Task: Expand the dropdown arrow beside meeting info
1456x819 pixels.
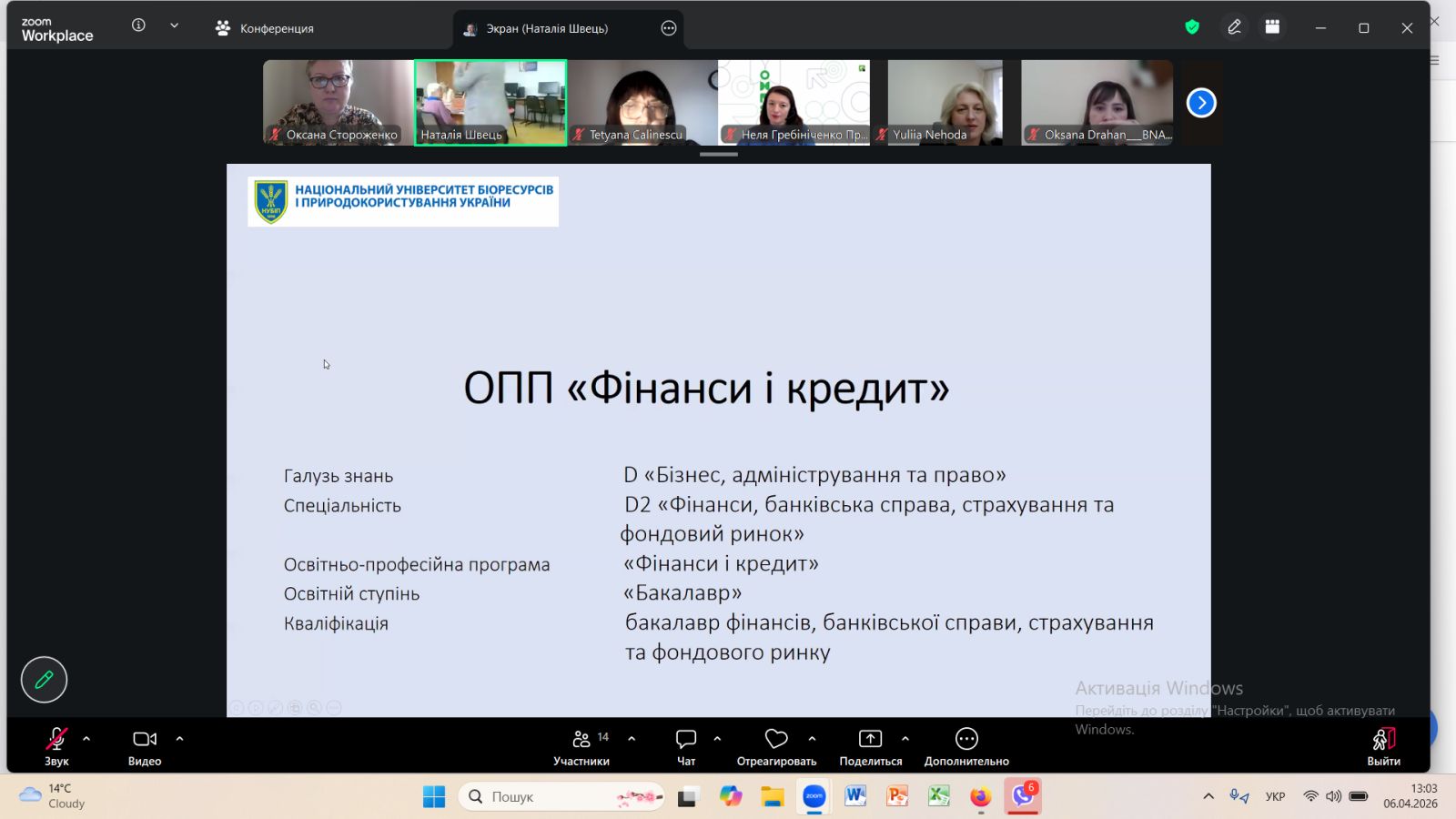Action: [x=174, y=25]
